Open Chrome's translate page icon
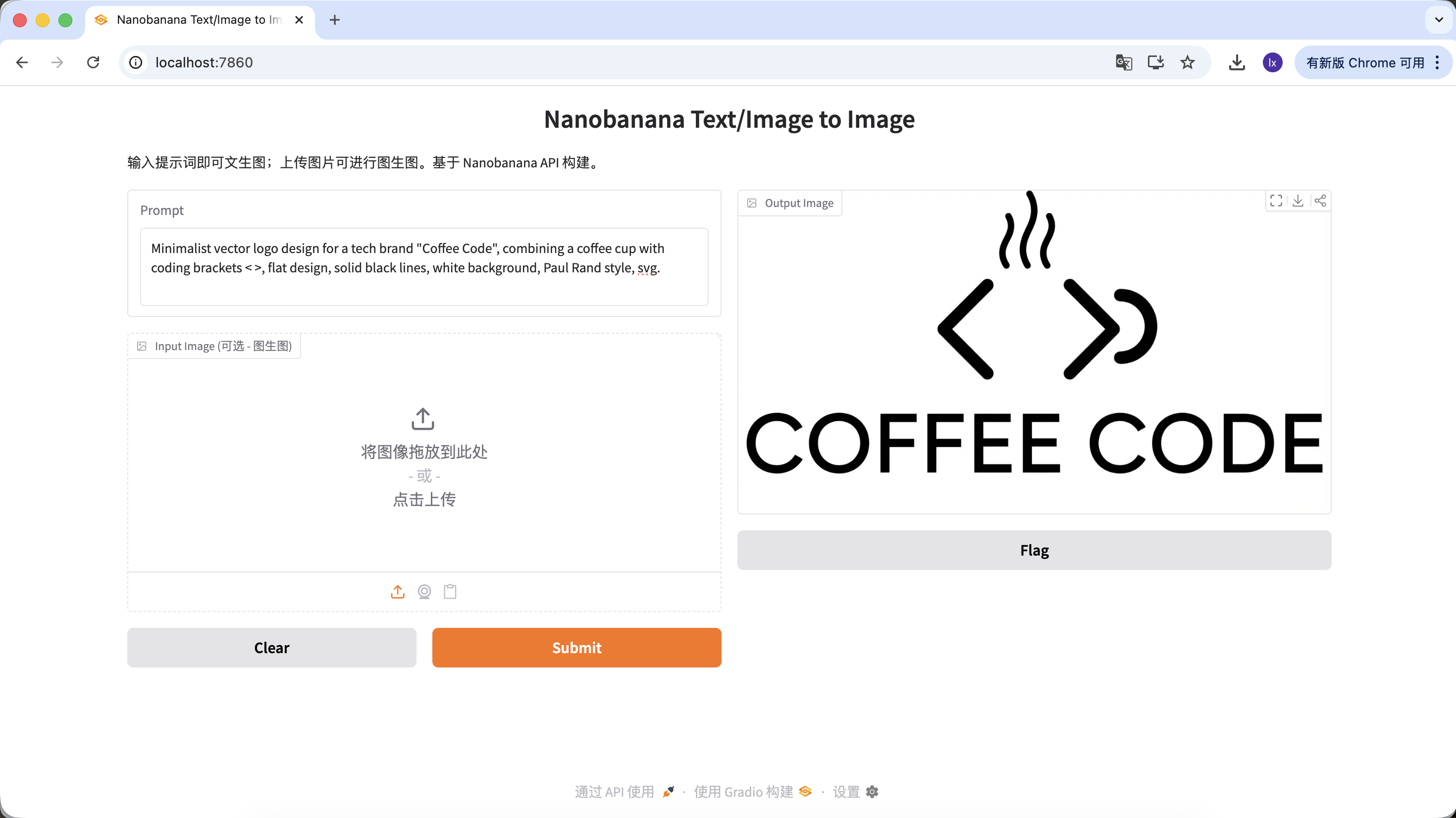 1124,62
